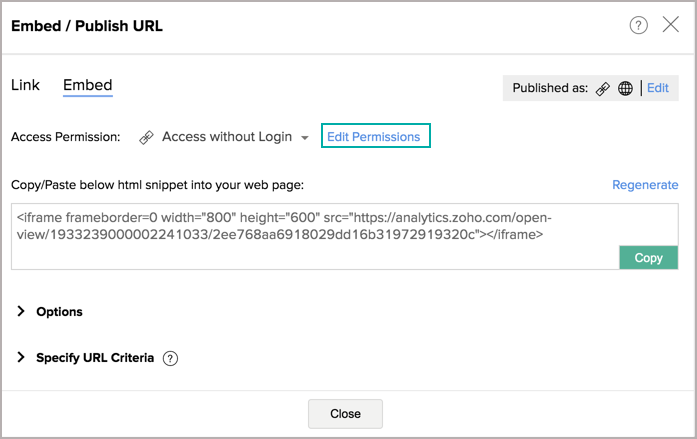Copy the iframe html snippet
The height and width of the screenshot is (439, 697).
tap(649, 258)
